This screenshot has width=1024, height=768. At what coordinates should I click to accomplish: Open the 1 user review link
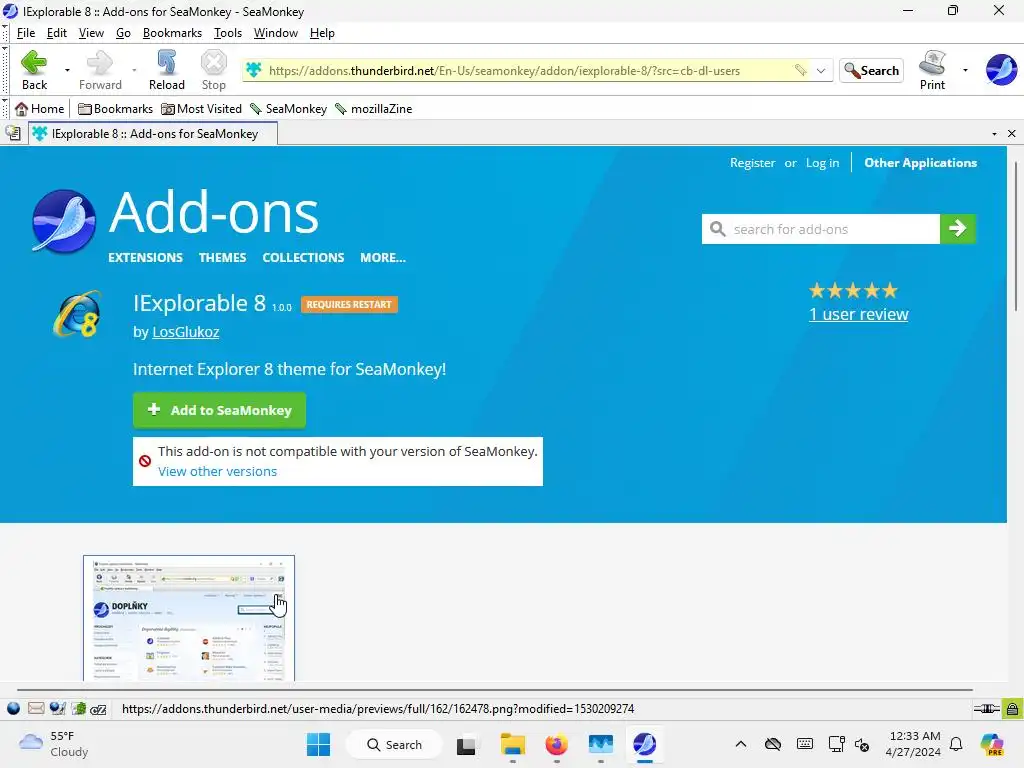pos(858,314)
